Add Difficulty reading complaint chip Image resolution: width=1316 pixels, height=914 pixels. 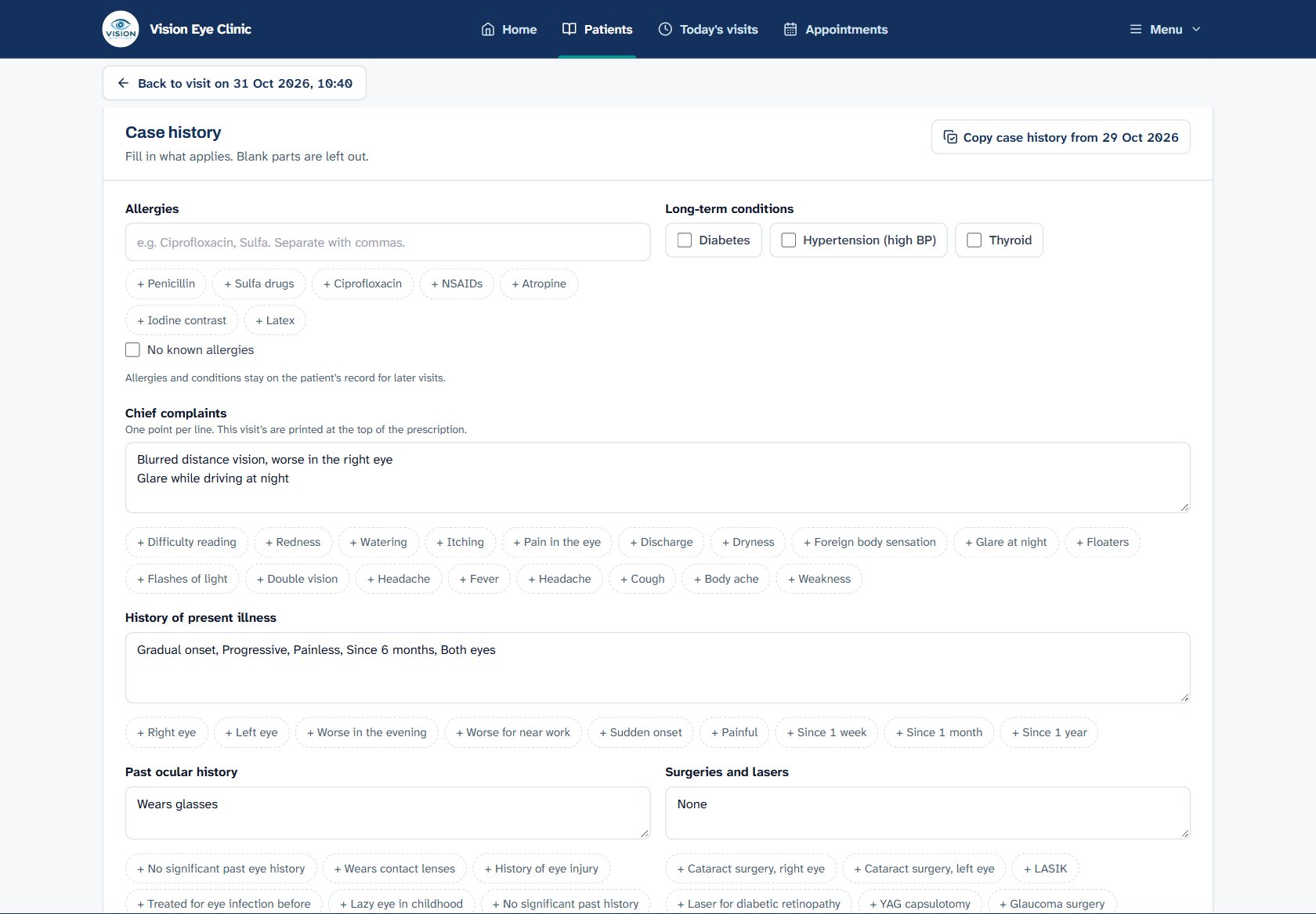pyautogui.click(x=186, y=542)
